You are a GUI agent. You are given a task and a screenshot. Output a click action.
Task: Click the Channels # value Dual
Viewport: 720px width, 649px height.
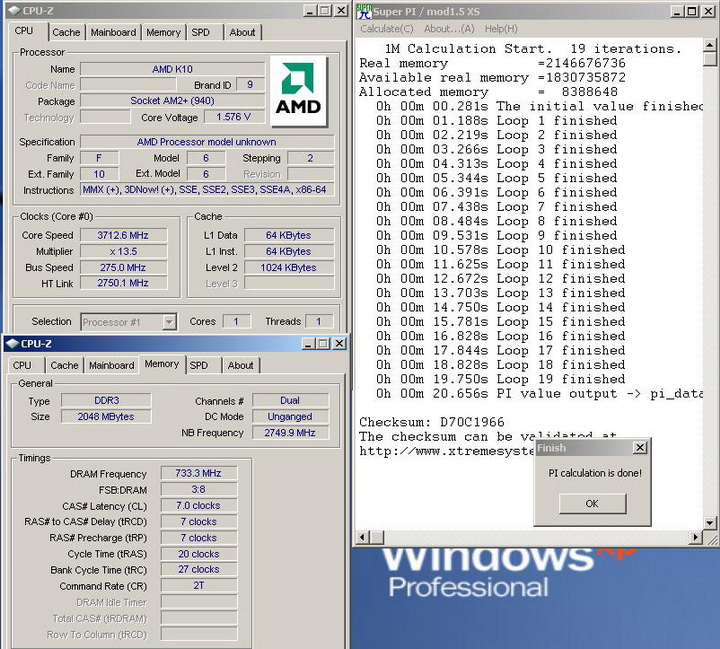tap(290, 401)
